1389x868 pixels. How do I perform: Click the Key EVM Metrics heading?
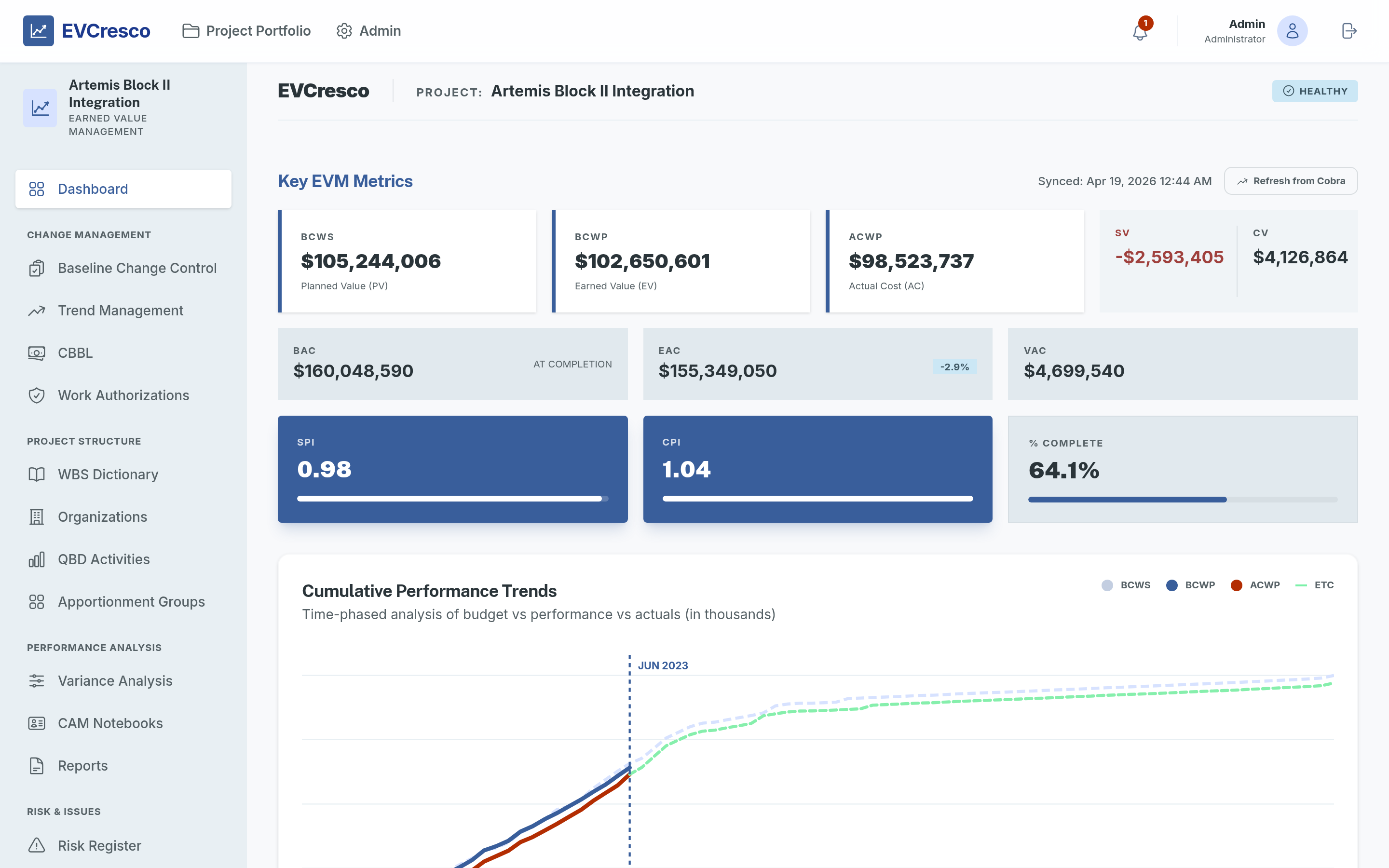click(x=345, y=181)
